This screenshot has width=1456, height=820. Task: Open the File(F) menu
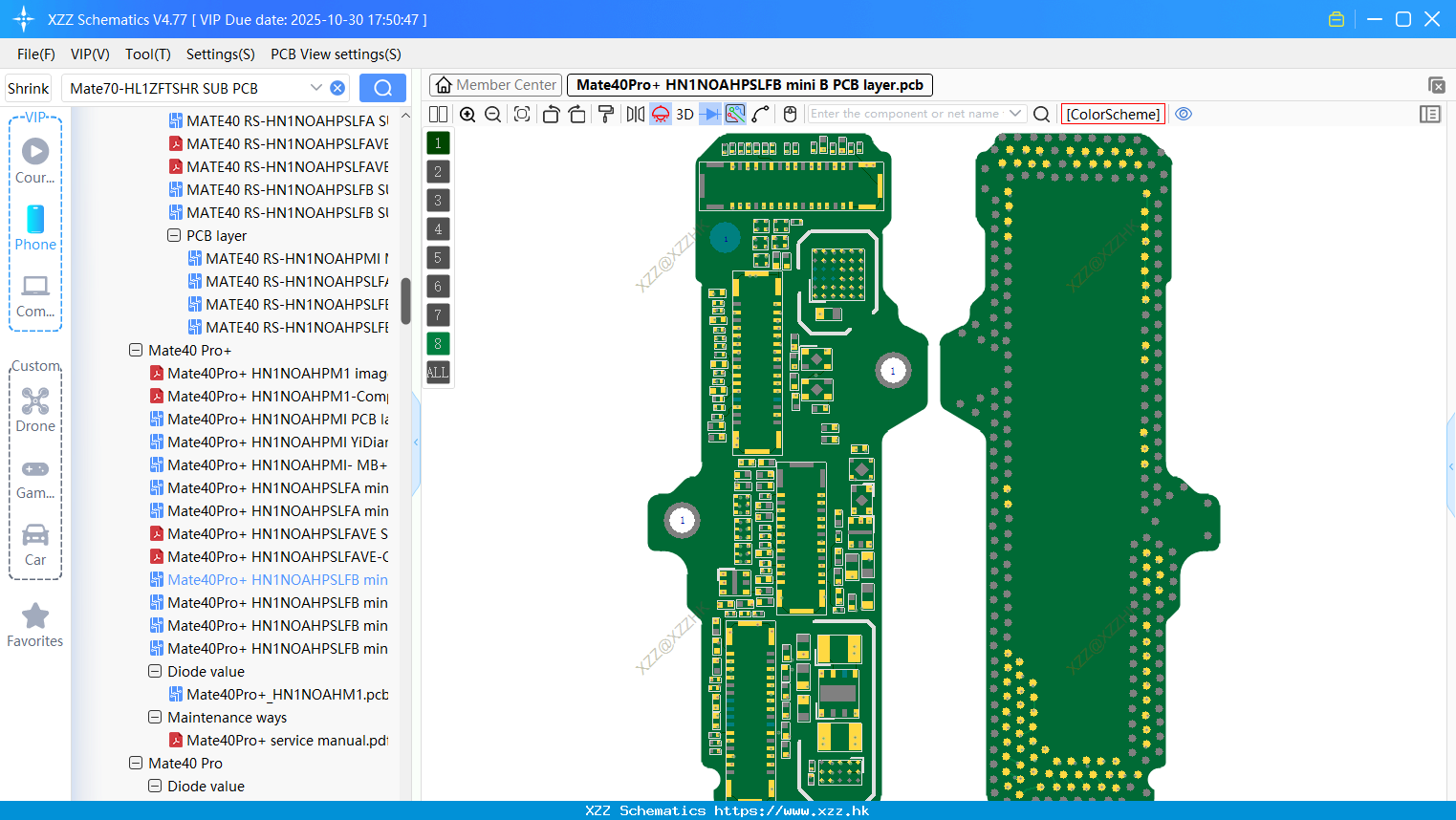36,54
